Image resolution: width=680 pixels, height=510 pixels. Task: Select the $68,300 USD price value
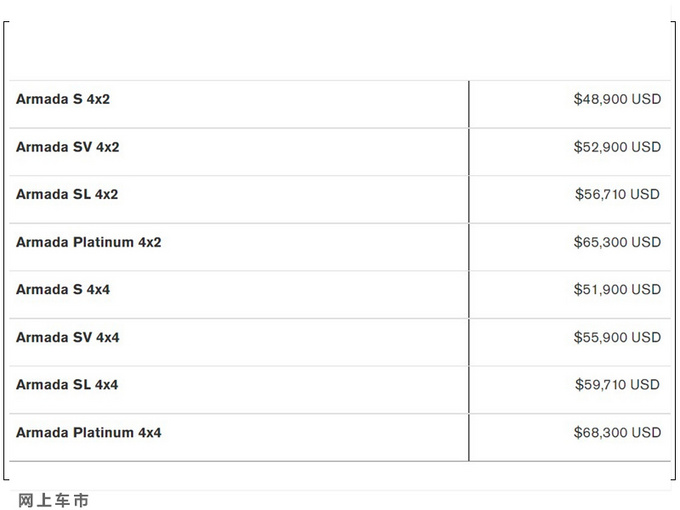pos(617,433)
